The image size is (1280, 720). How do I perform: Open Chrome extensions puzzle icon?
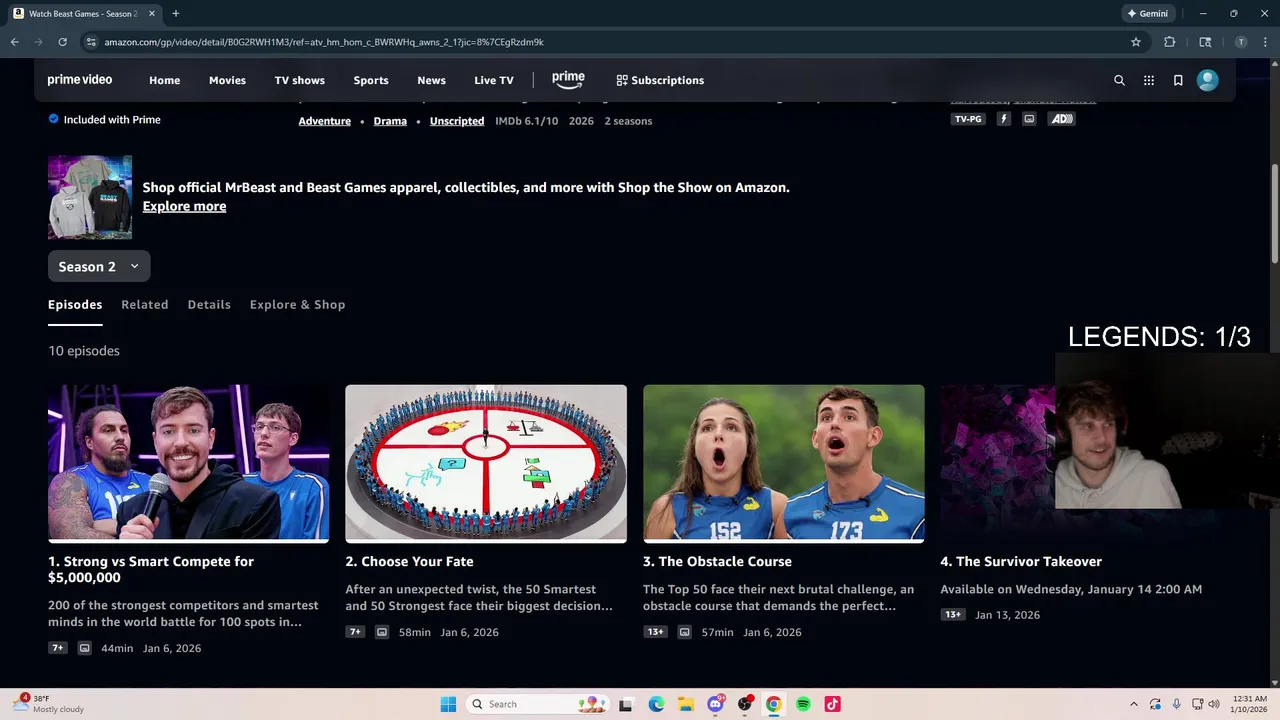[1169, 42]
